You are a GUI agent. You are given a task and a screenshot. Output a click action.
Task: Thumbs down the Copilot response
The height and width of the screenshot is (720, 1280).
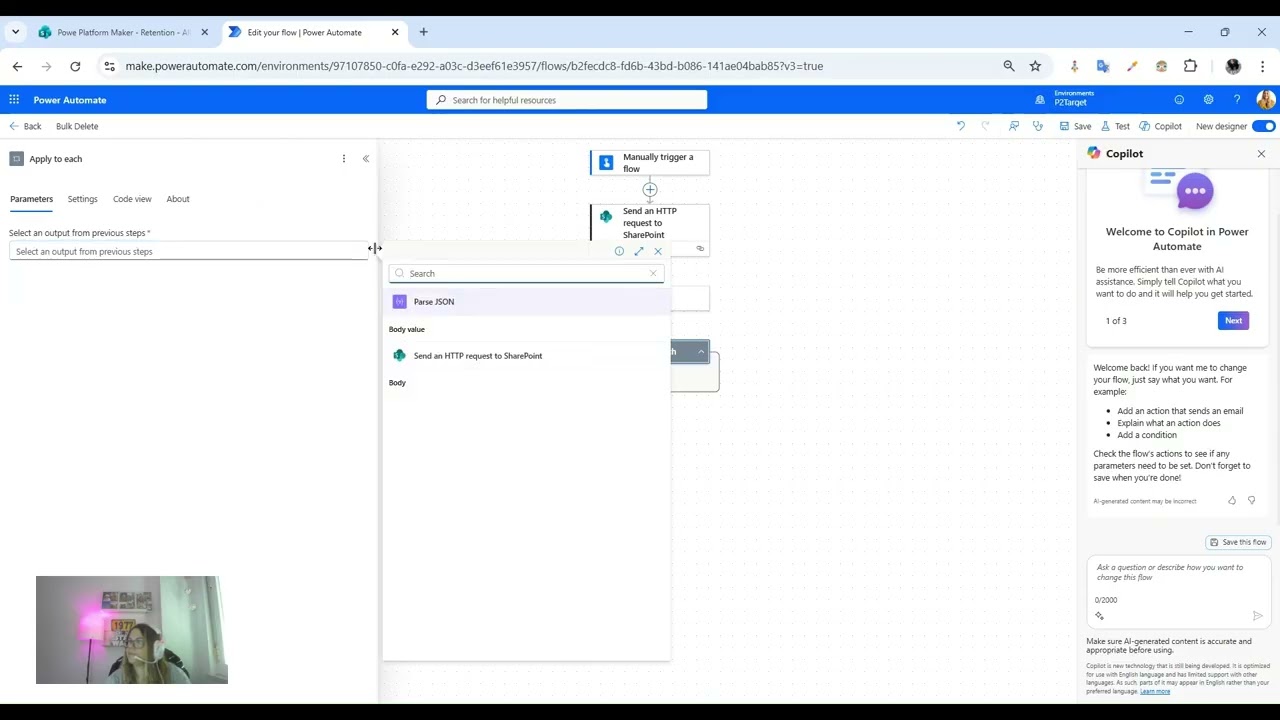(1251, 501)
